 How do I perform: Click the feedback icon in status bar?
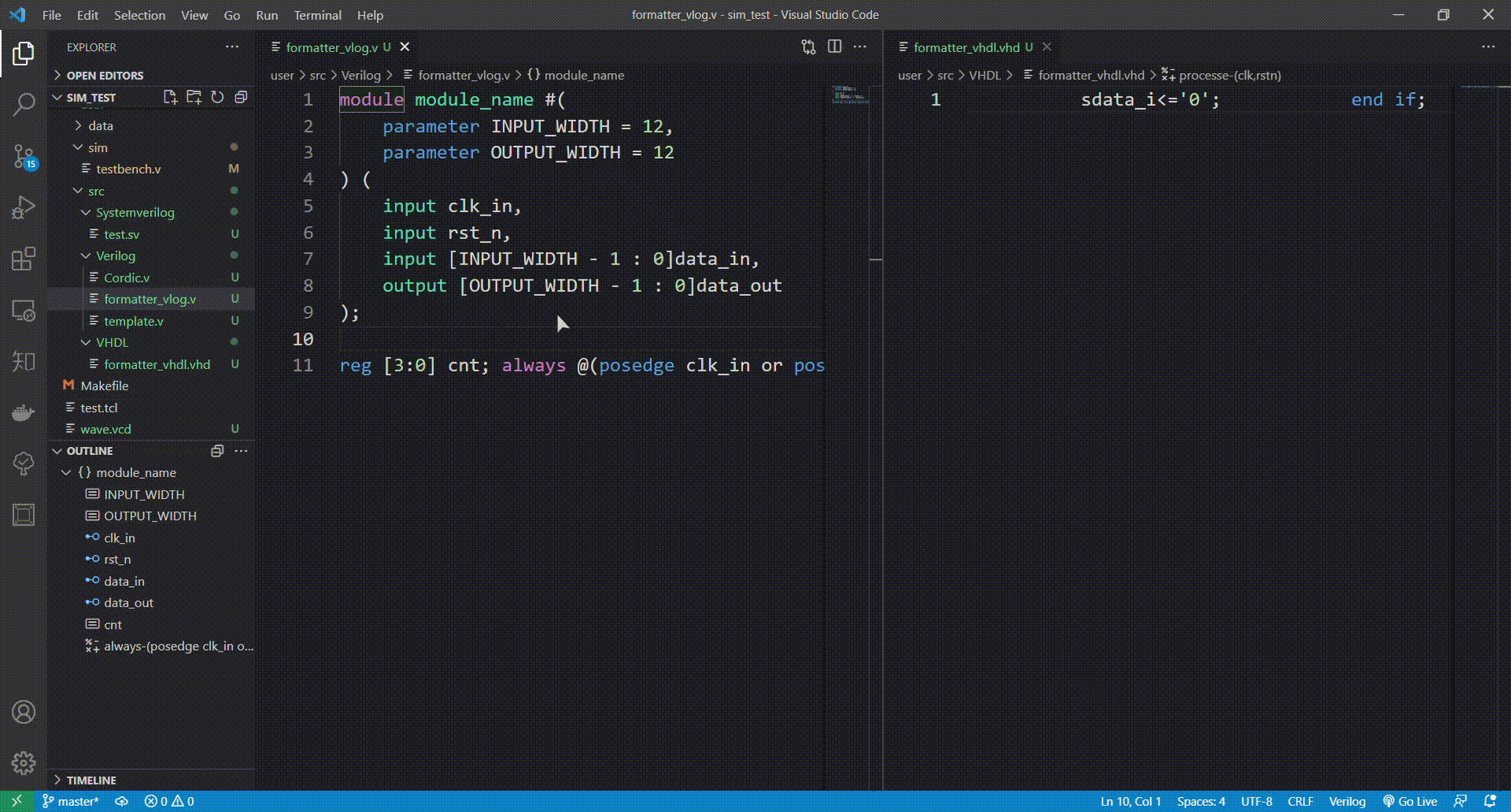[1461, 801]
